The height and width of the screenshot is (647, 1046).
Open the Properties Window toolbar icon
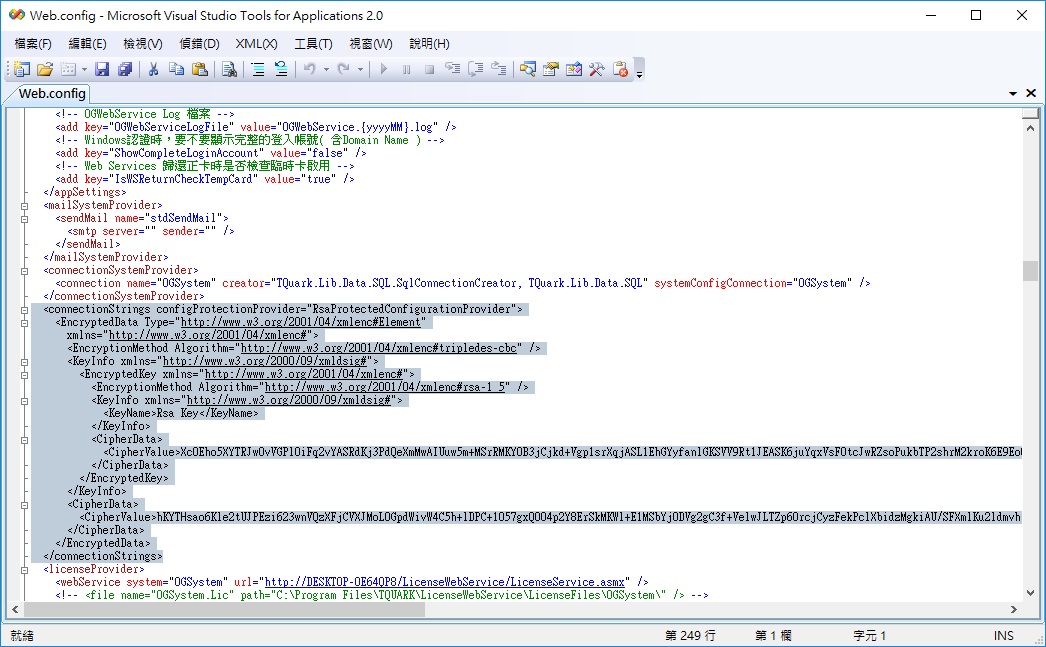[550, 69]
